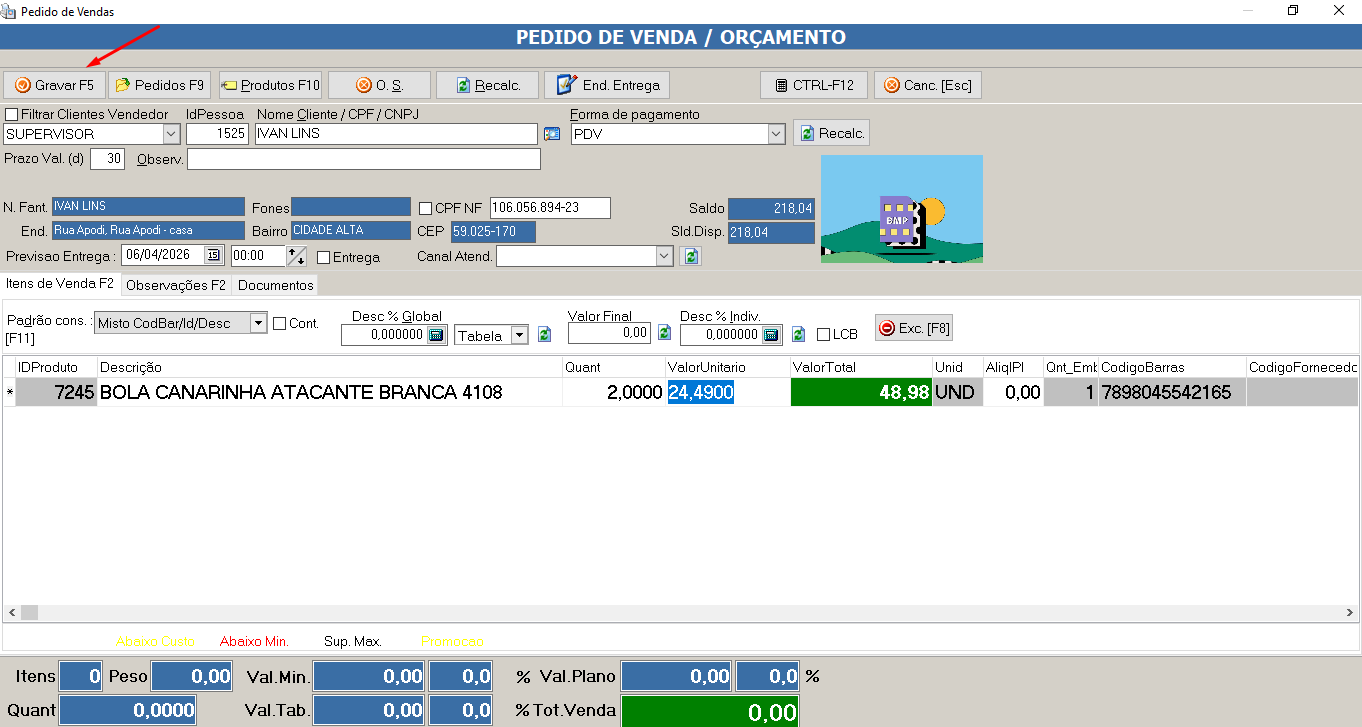Click the Observ. text input field
Screen dimensions: 1362x727
click(363, 159)
